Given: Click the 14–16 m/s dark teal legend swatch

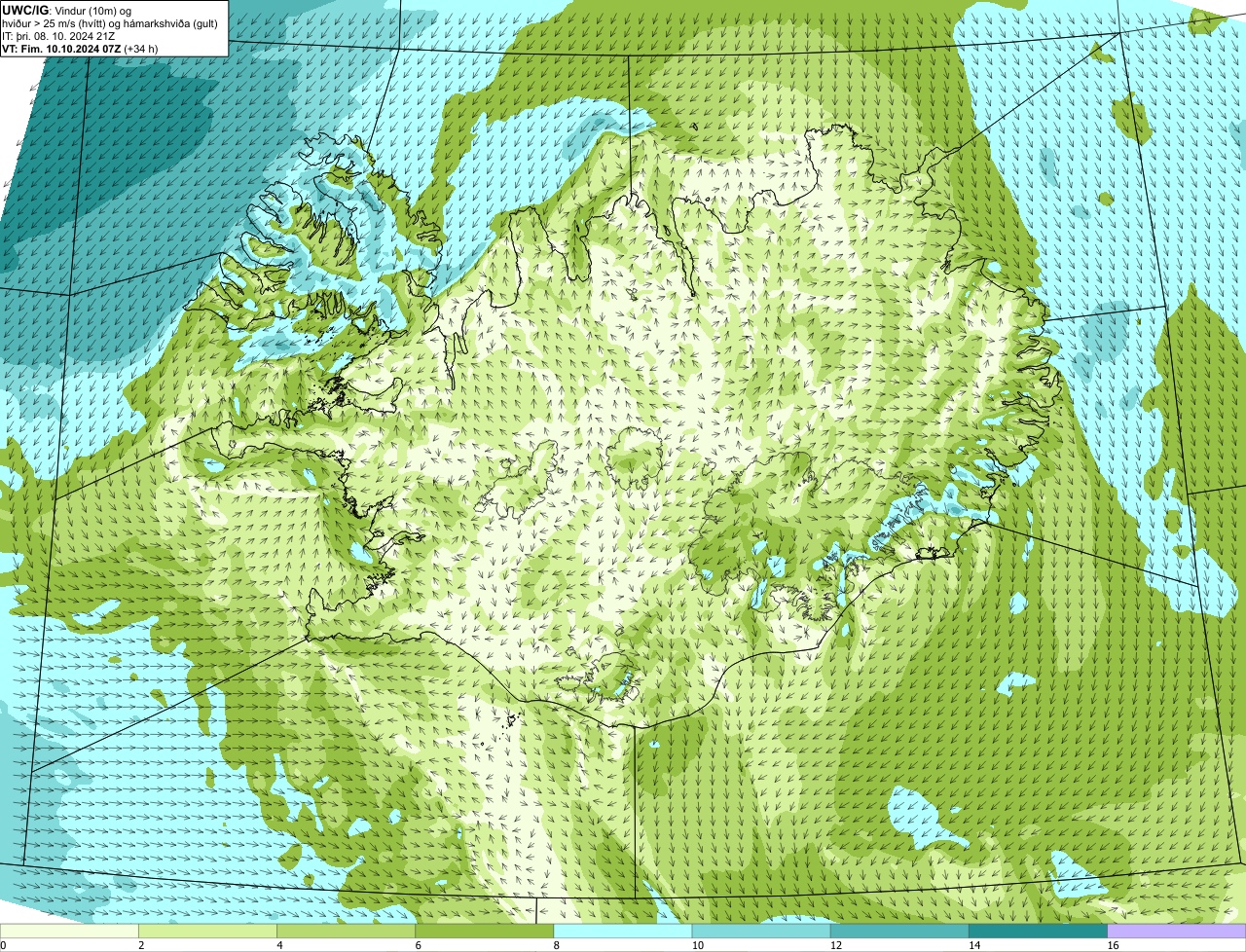Looking at the screenshot, I should 1039,931.
